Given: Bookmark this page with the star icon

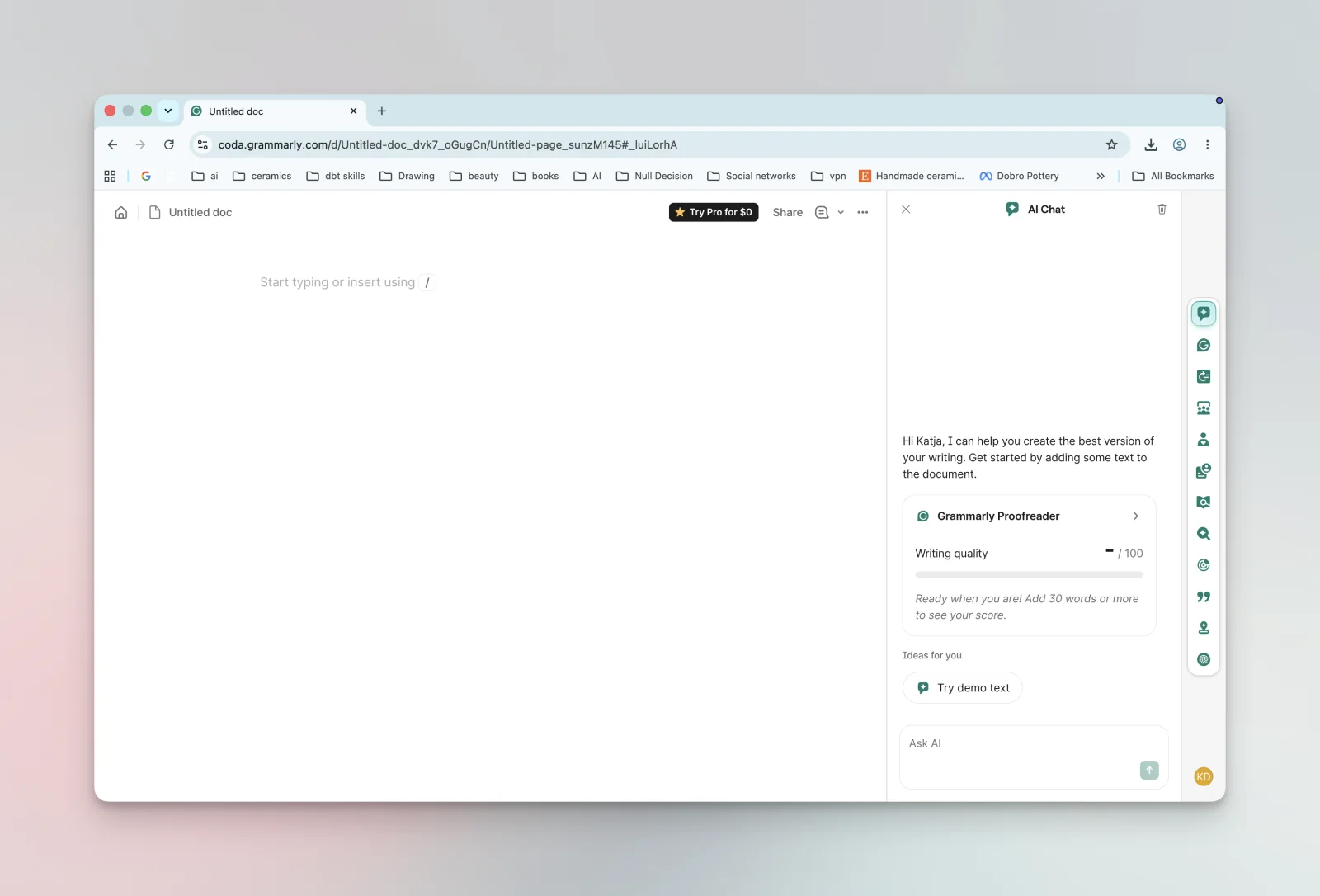Looking at the screenshot, I should pos(1112,145).
